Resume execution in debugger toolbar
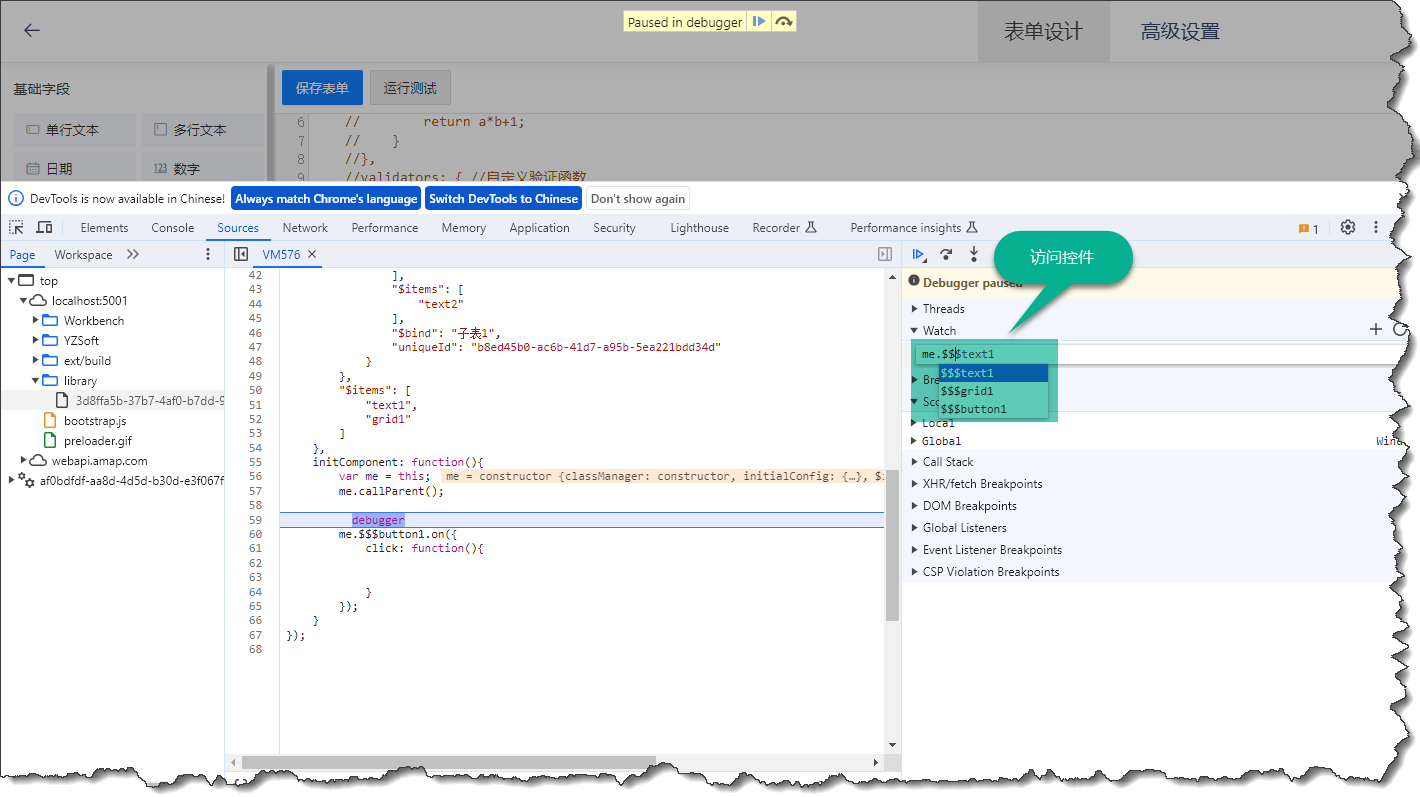Viewport: 1420px width, 797px height. coord(919,255)
